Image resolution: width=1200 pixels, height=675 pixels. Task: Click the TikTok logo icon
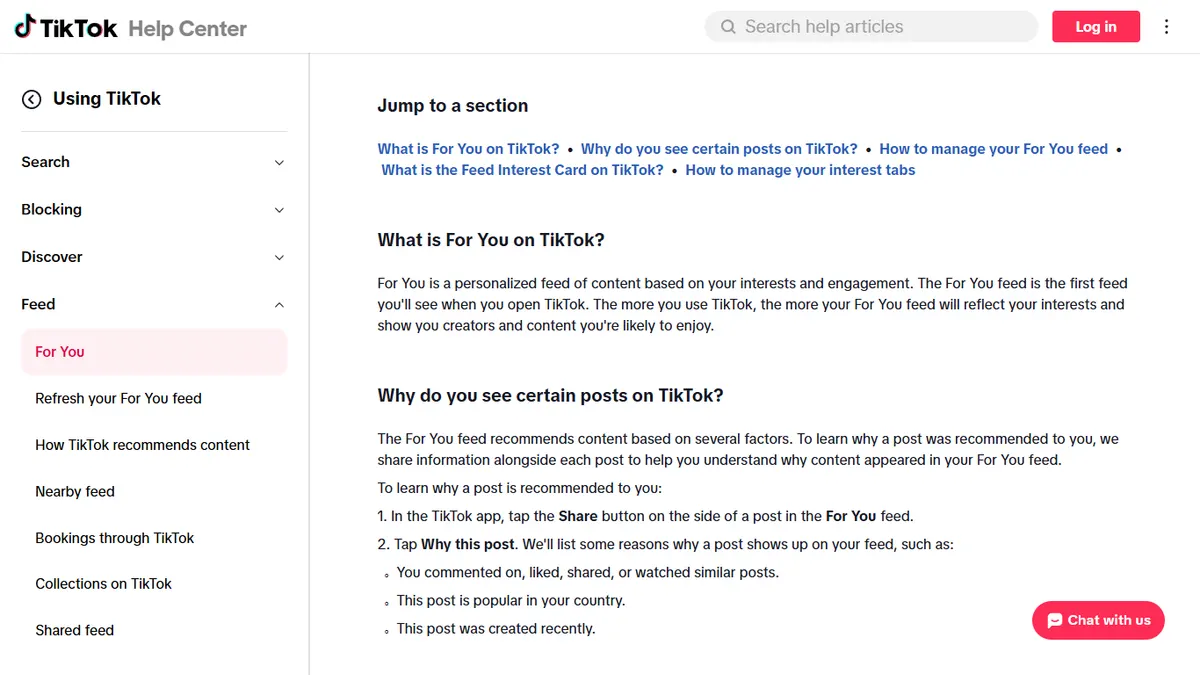pos(25,27)
